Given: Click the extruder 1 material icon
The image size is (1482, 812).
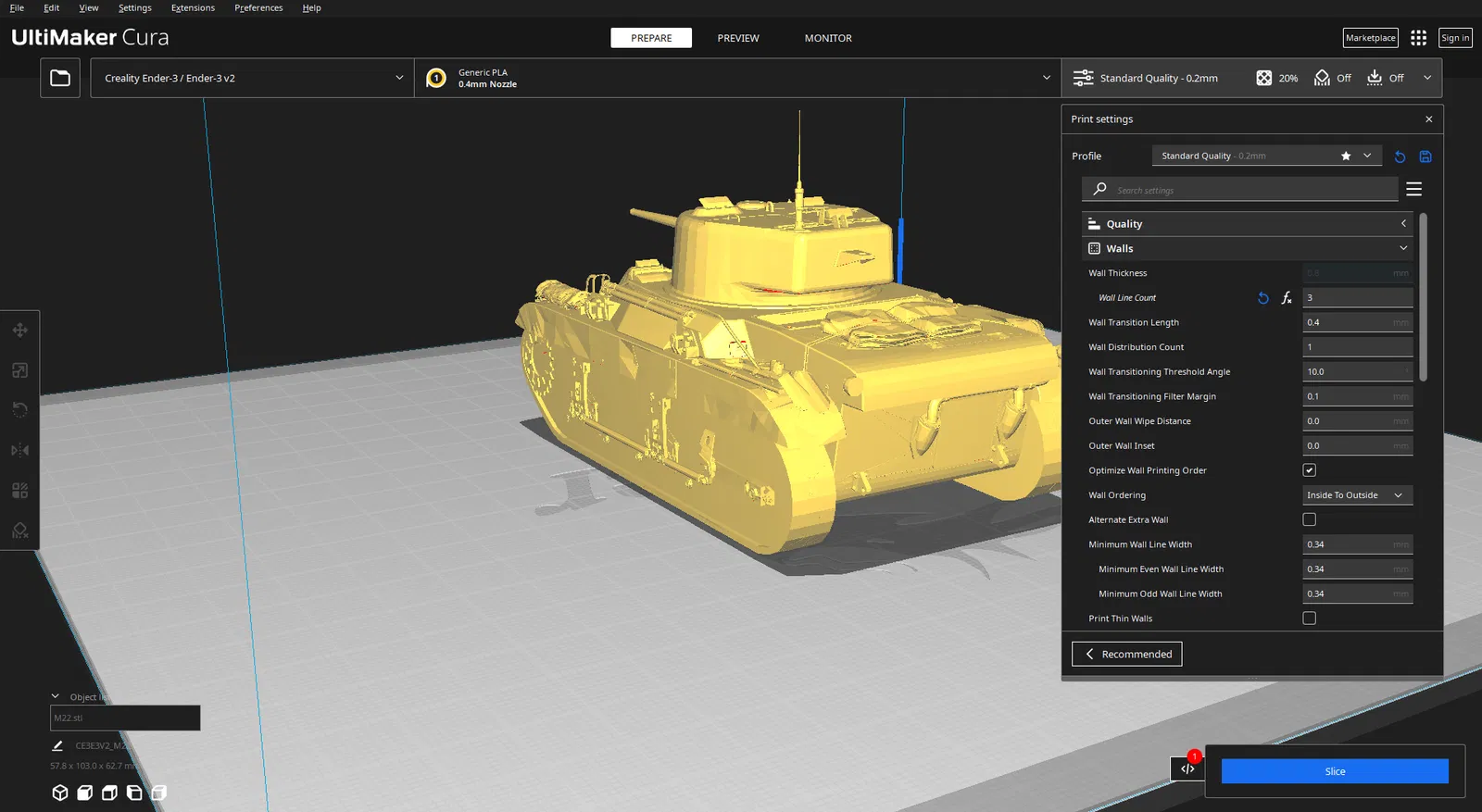Looking at the screenshot, I should click(x=436, y=78).
